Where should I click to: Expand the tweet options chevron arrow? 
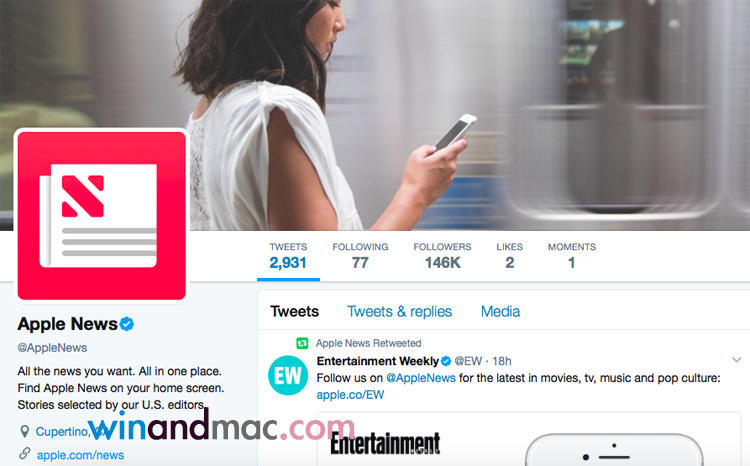click(x=737, y=359)
